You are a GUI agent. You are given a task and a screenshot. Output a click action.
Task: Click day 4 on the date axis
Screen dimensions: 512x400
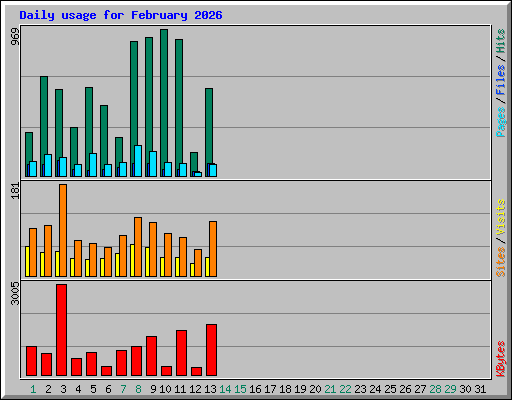click(78, 389)
